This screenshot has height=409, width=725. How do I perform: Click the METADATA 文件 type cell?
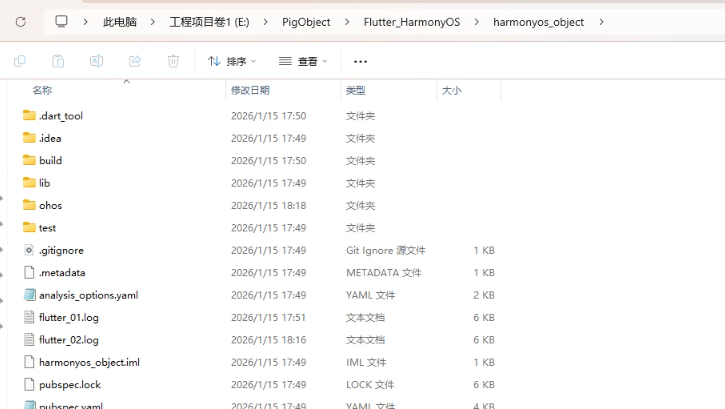click(384, 273)
